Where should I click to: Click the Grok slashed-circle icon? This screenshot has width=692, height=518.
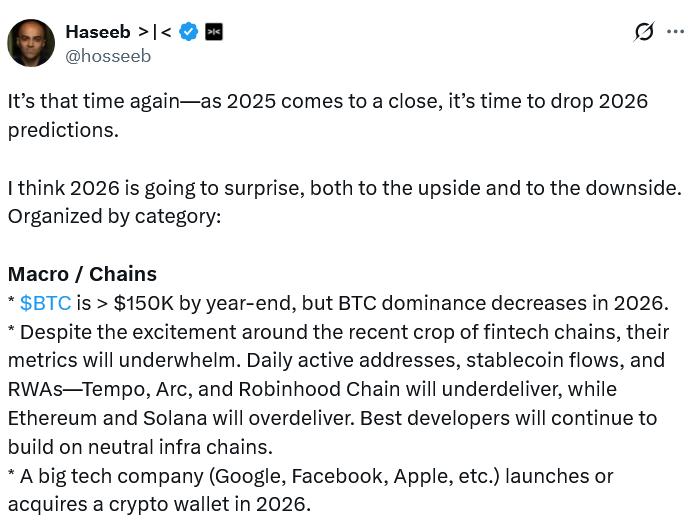644,32
